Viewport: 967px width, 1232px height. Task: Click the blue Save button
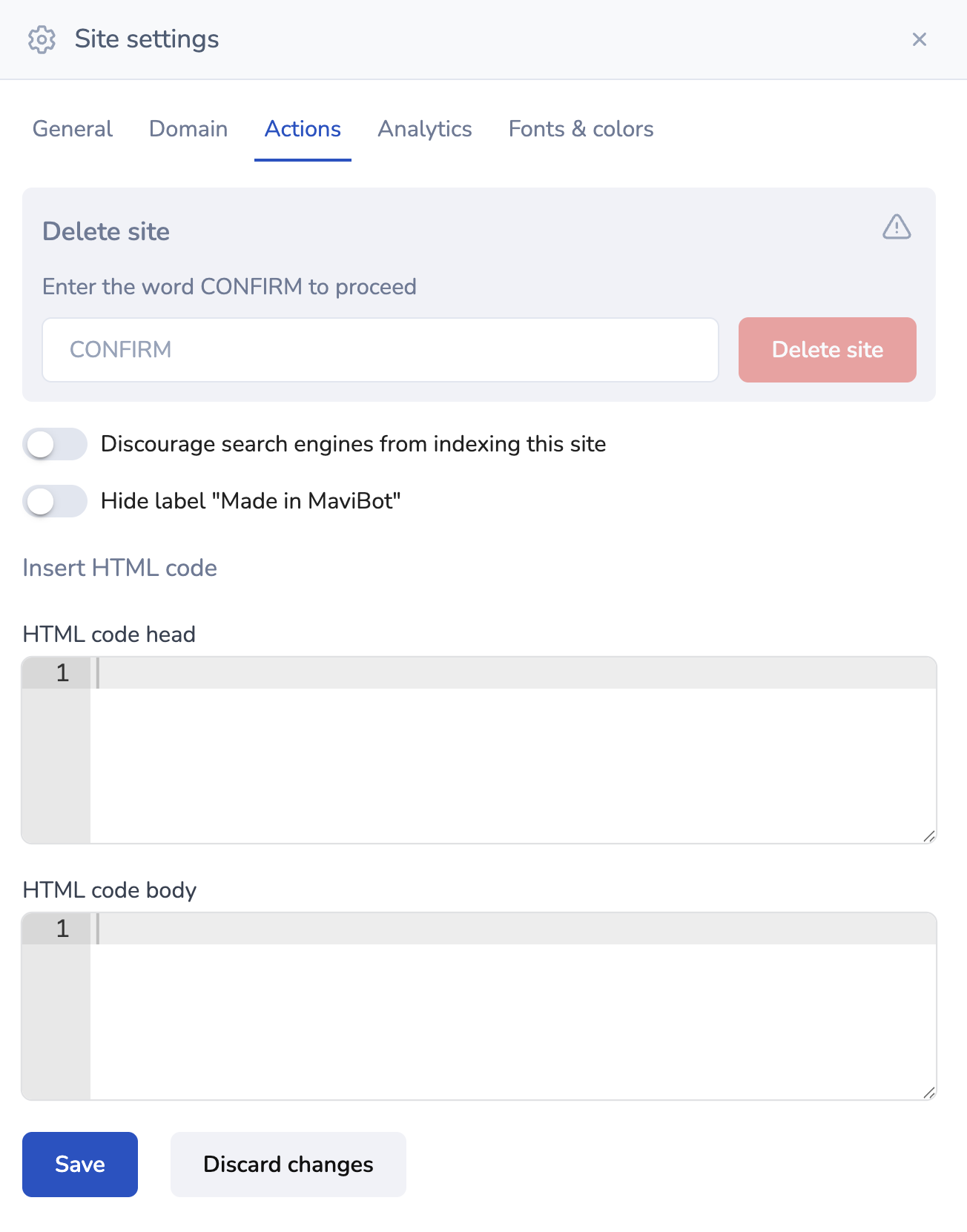pyautogui.click(x=80, y=1164)
